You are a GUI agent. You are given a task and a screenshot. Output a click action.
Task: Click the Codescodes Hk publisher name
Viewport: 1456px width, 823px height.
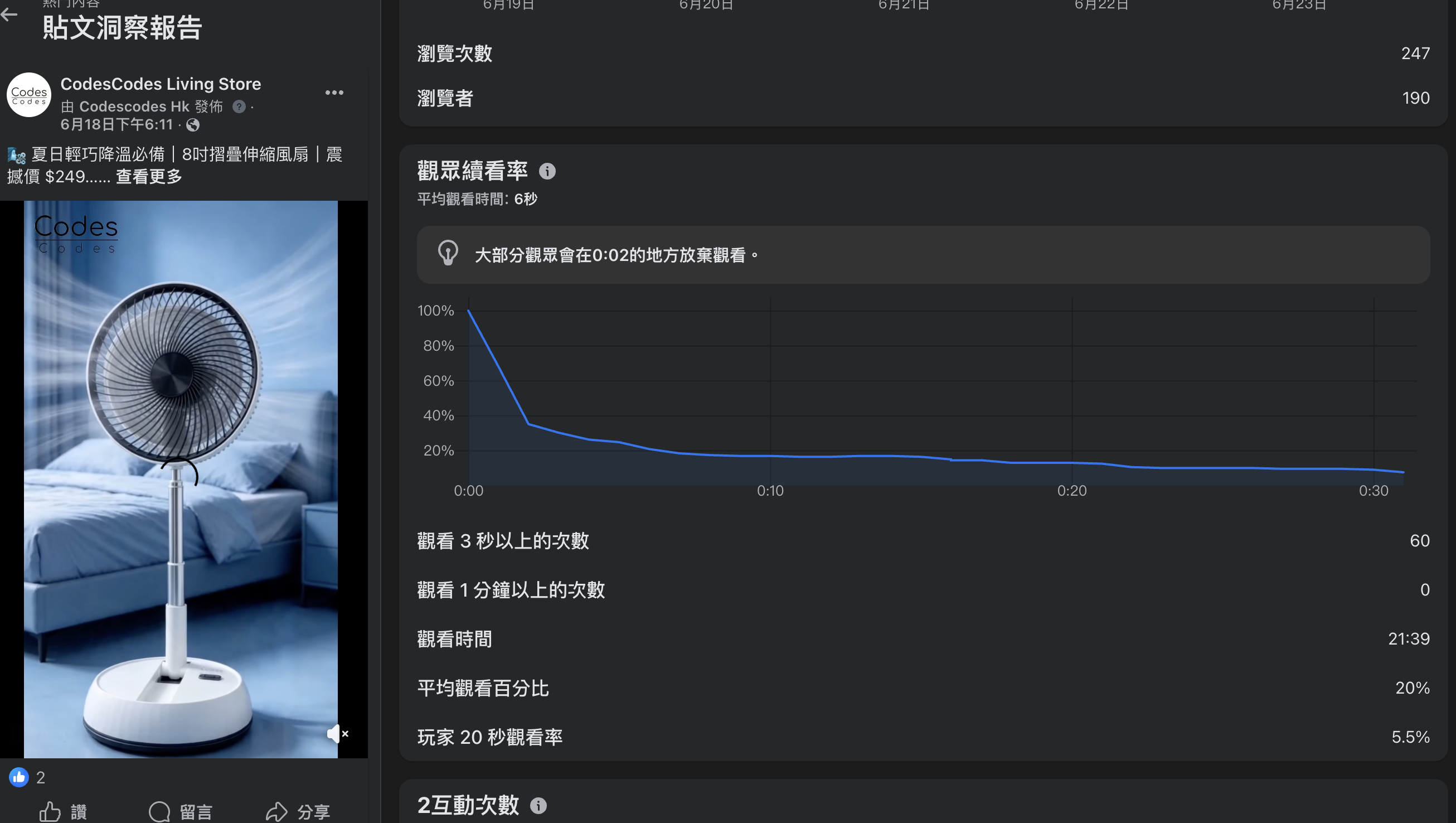click(134, 106)
